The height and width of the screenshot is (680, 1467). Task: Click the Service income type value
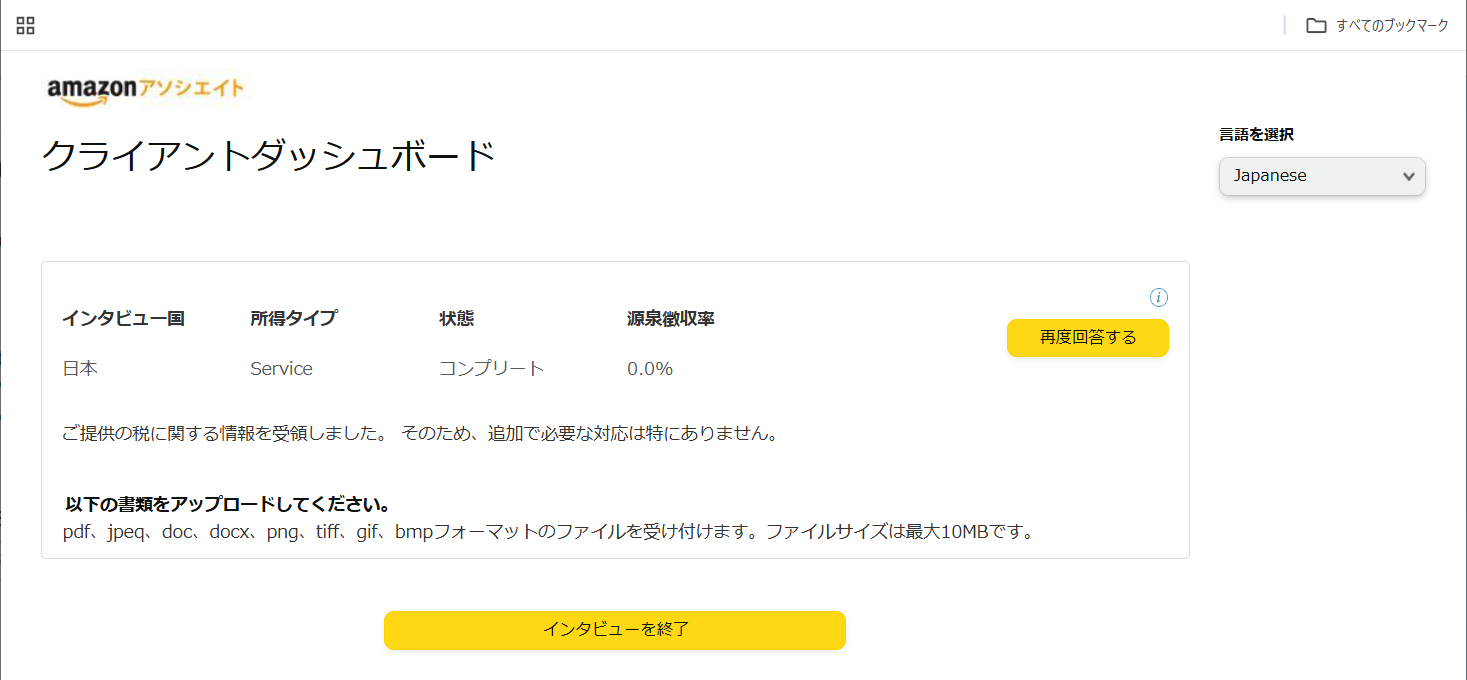tap(281, 369)
